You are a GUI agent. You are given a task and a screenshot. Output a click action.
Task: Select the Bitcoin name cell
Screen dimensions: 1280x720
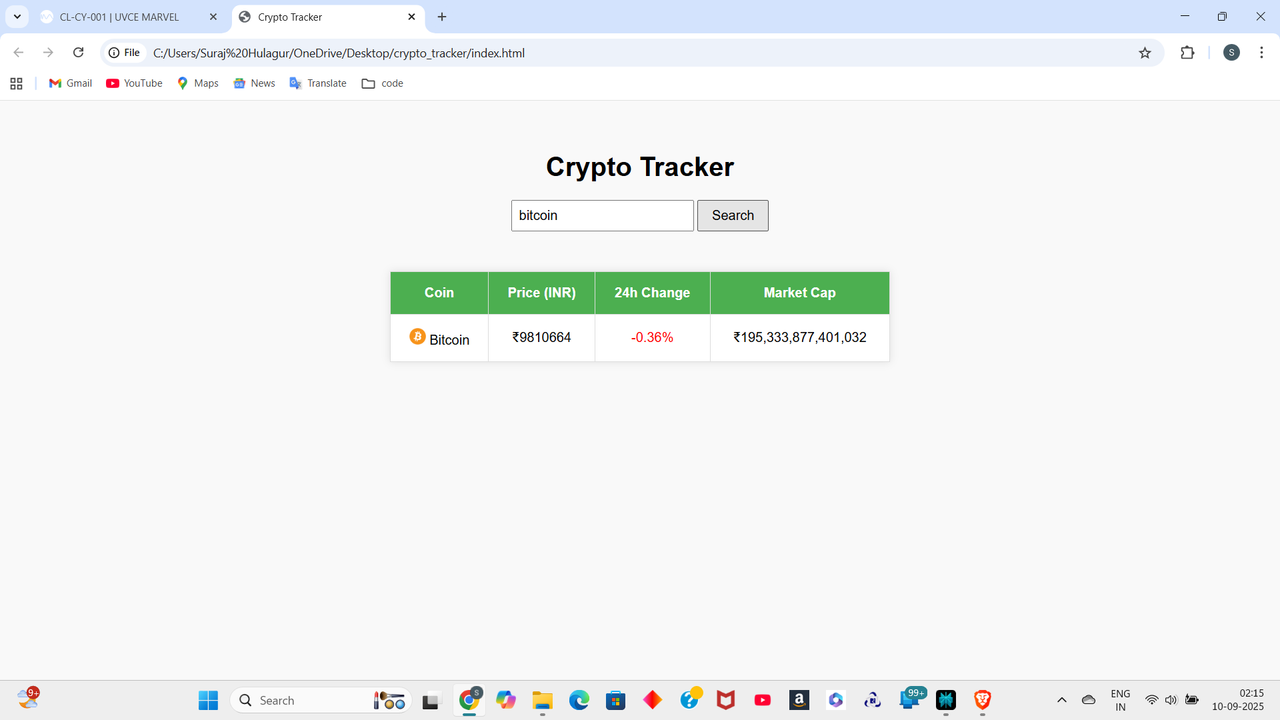[x=439, y=338]
